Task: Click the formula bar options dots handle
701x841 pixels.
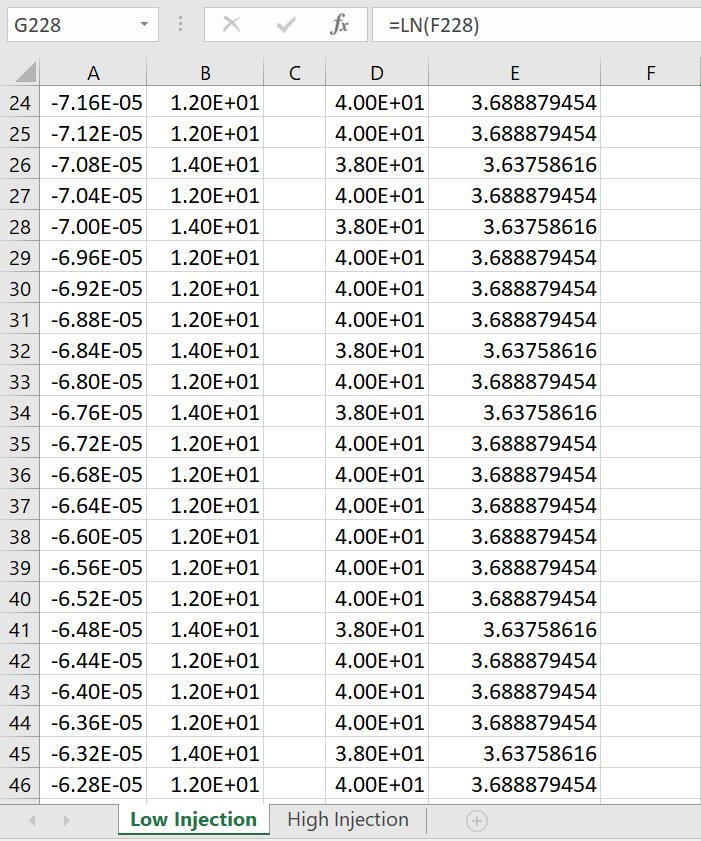Action: pos(181,25)
